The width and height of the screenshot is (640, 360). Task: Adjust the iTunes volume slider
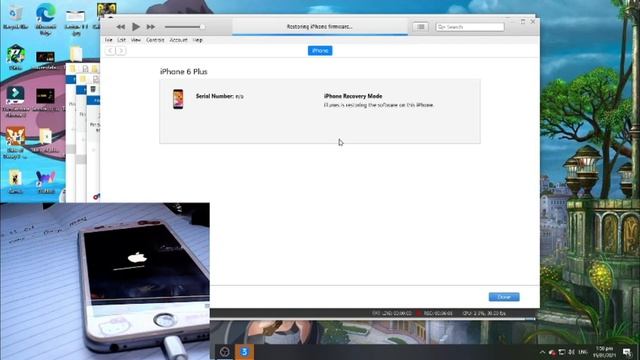point(185,27)
